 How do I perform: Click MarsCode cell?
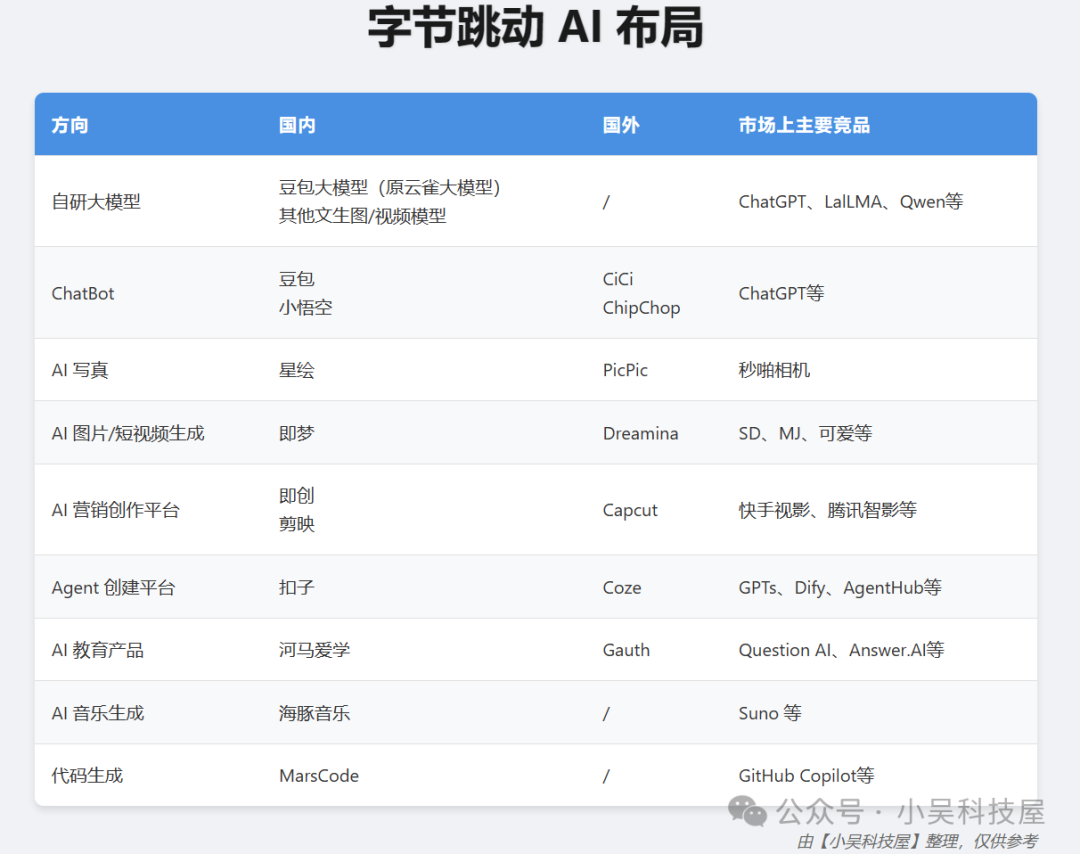pyautogui.click(x=319, y=776)
